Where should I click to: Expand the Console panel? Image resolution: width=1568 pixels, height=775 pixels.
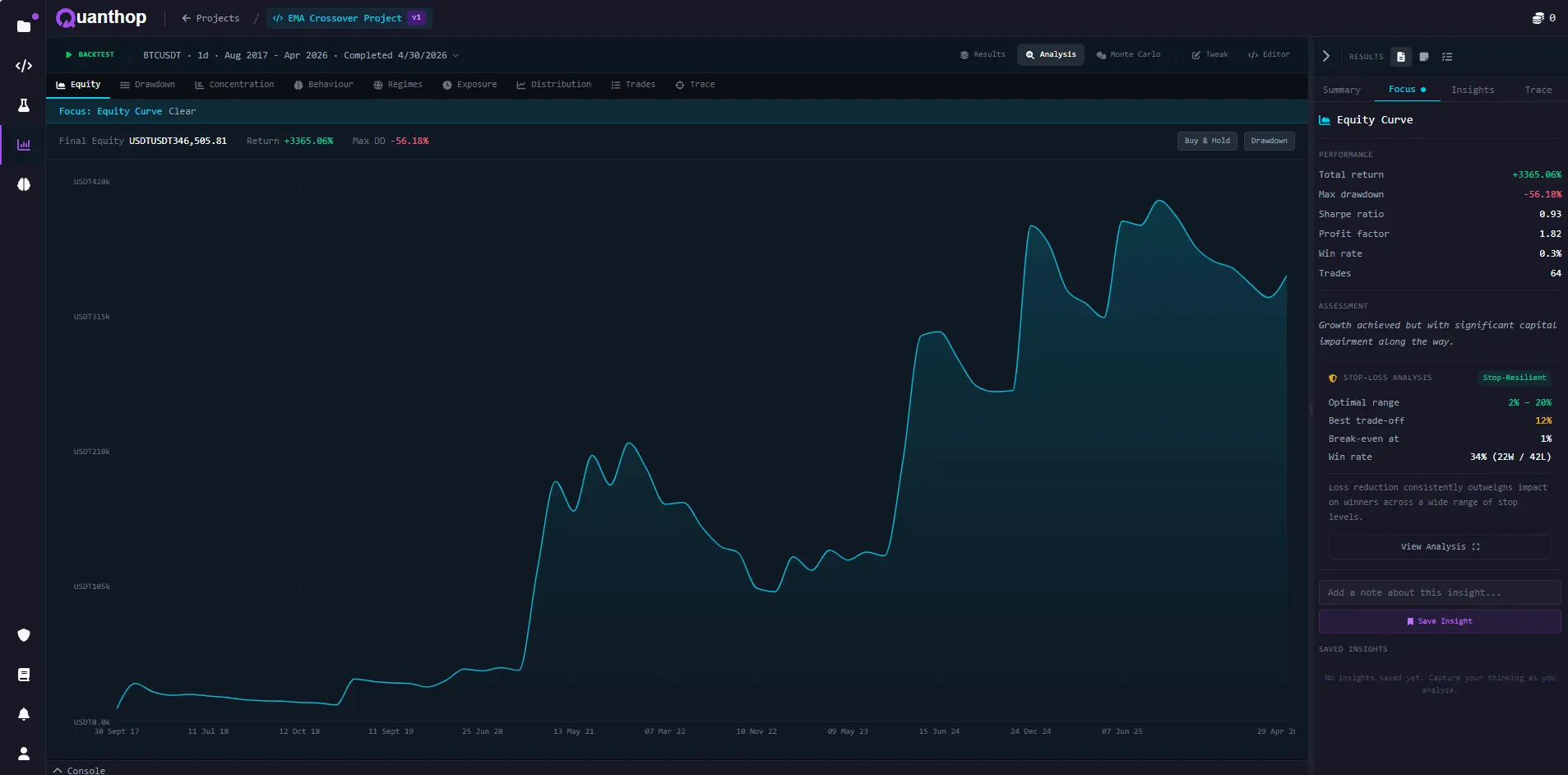(80, 770)
